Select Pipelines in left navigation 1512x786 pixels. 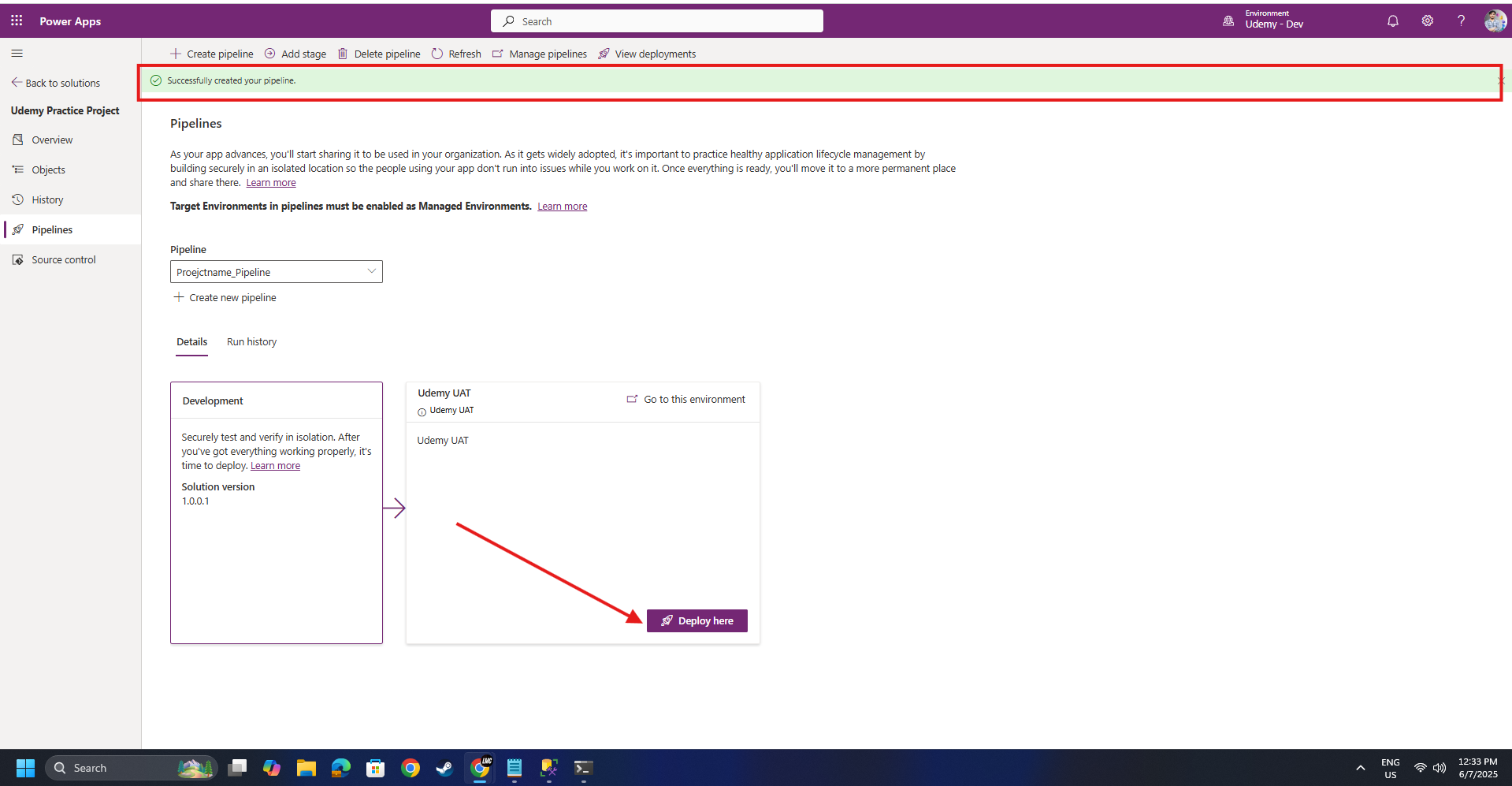(70, 229)
